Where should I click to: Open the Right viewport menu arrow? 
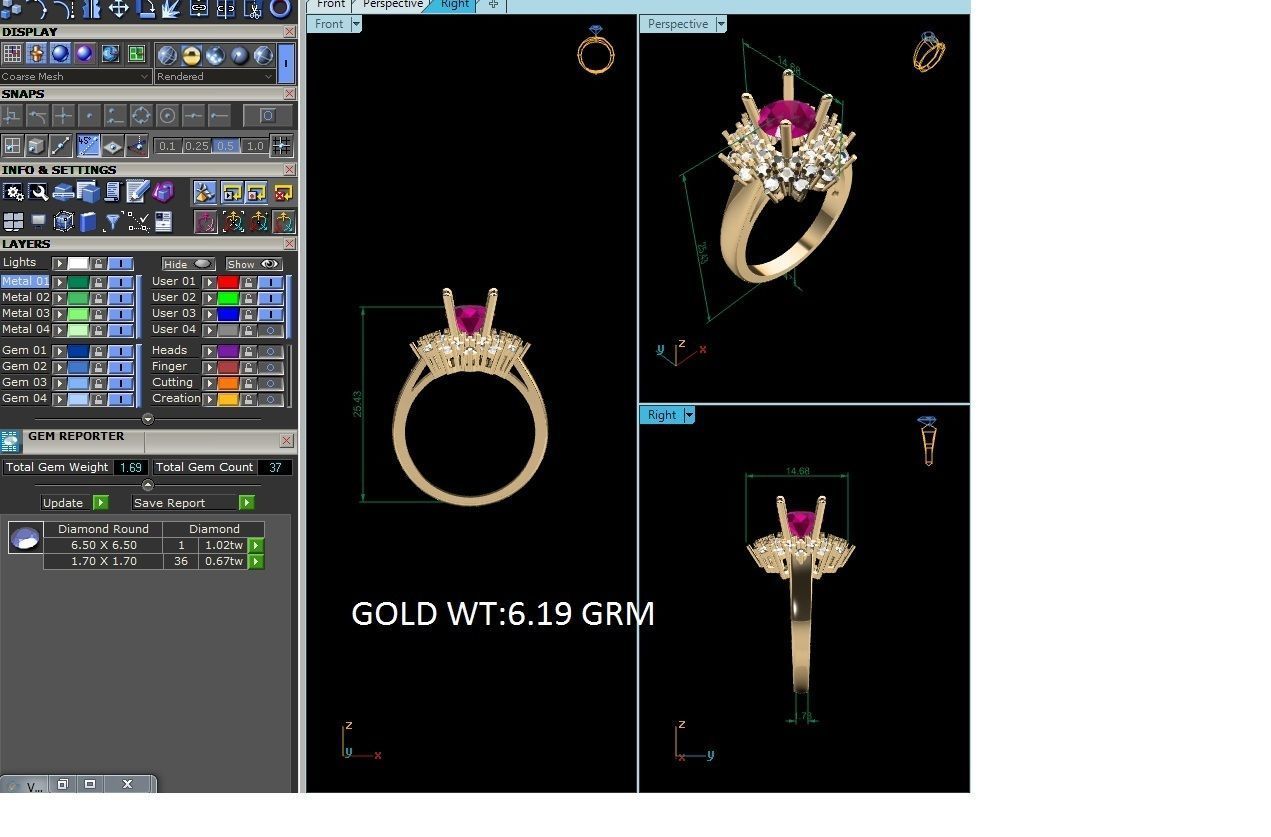688,415
